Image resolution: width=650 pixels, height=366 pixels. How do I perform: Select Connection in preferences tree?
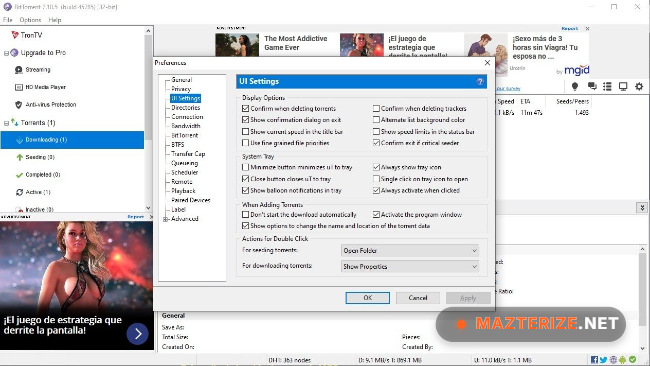(x=187, y=117)
